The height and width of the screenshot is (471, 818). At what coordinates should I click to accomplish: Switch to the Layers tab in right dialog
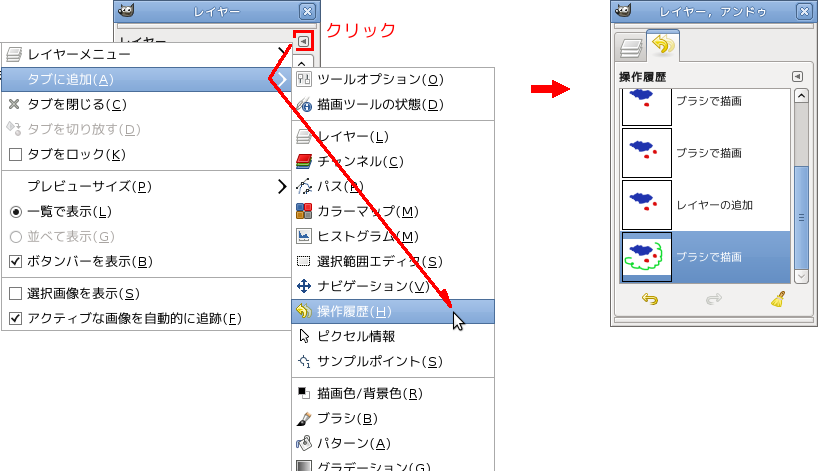pyautogui.click(x=631, y=47)
